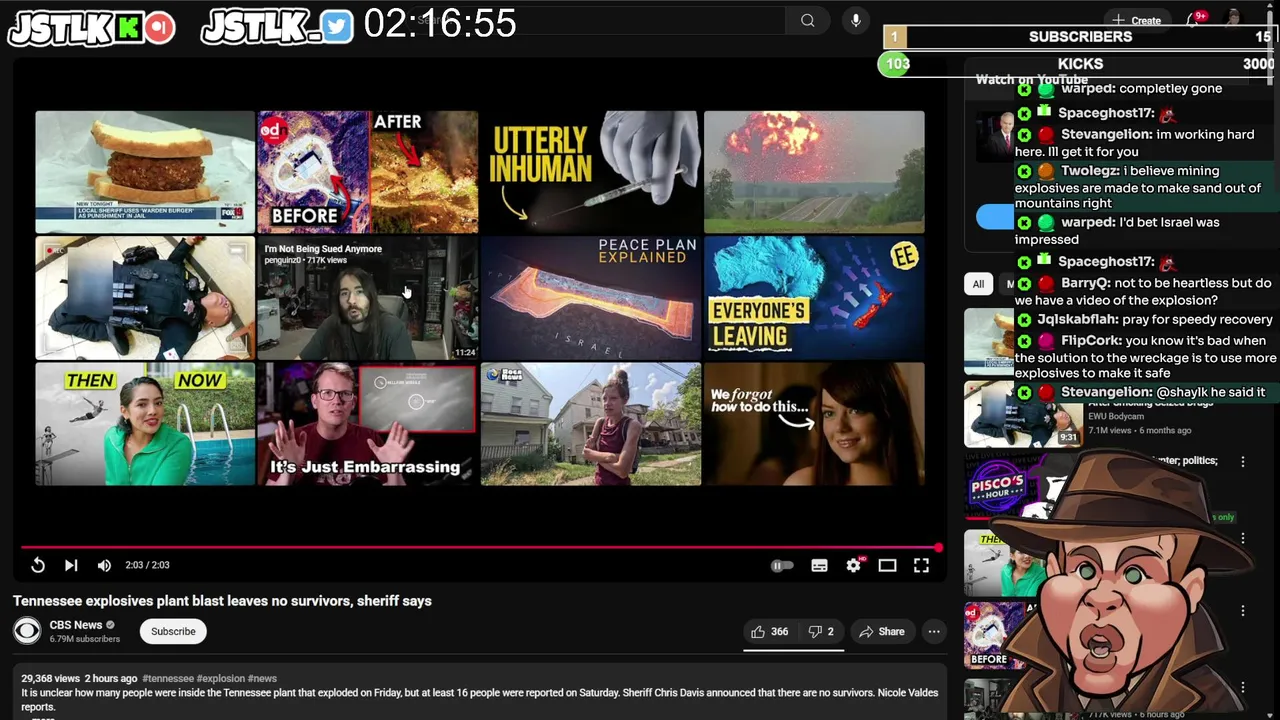The height and width of the screenshot is (720, 1280).
Task: Open It's Just Embarrassing video
Action: [368, 424]
